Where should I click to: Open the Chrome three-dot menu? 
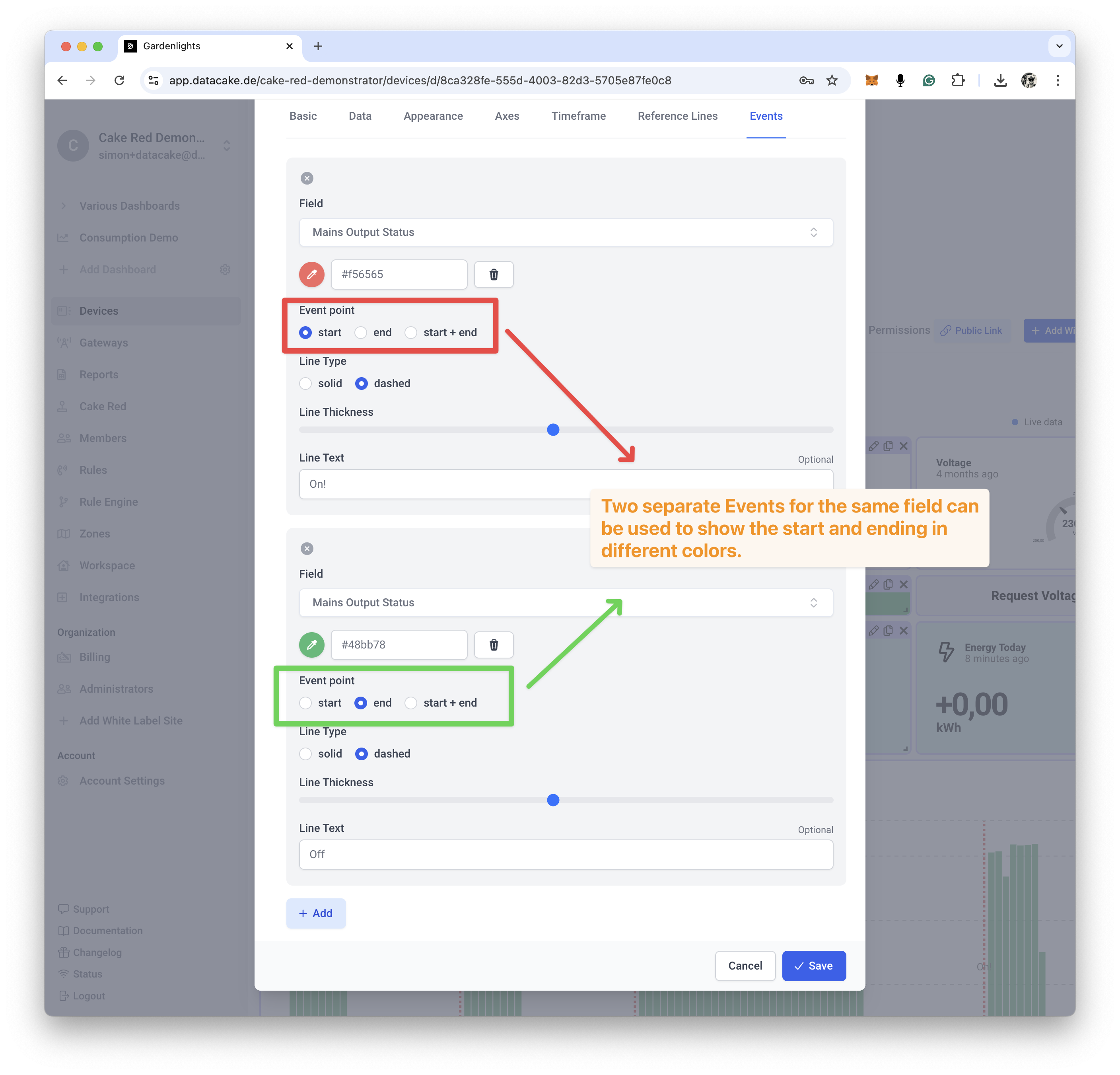click(1058, 81)
